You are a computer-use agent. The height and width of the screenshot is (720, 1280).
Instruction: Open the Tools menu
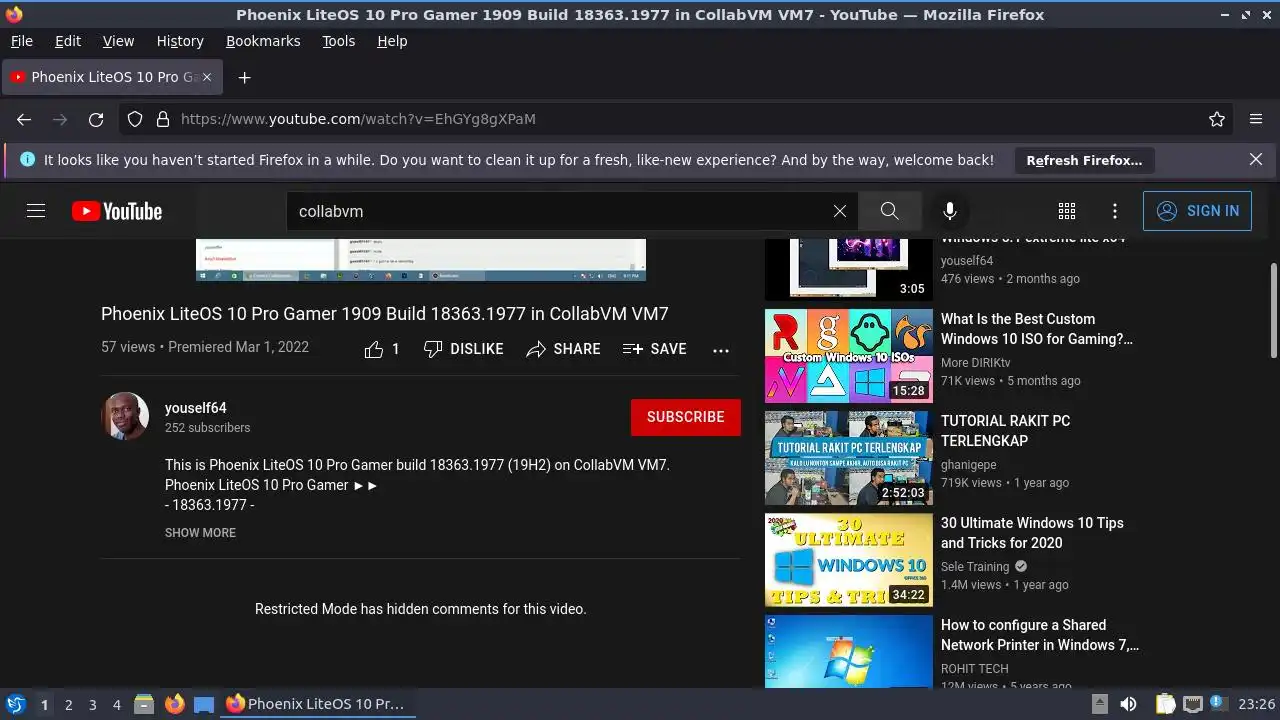coord(338,41)
